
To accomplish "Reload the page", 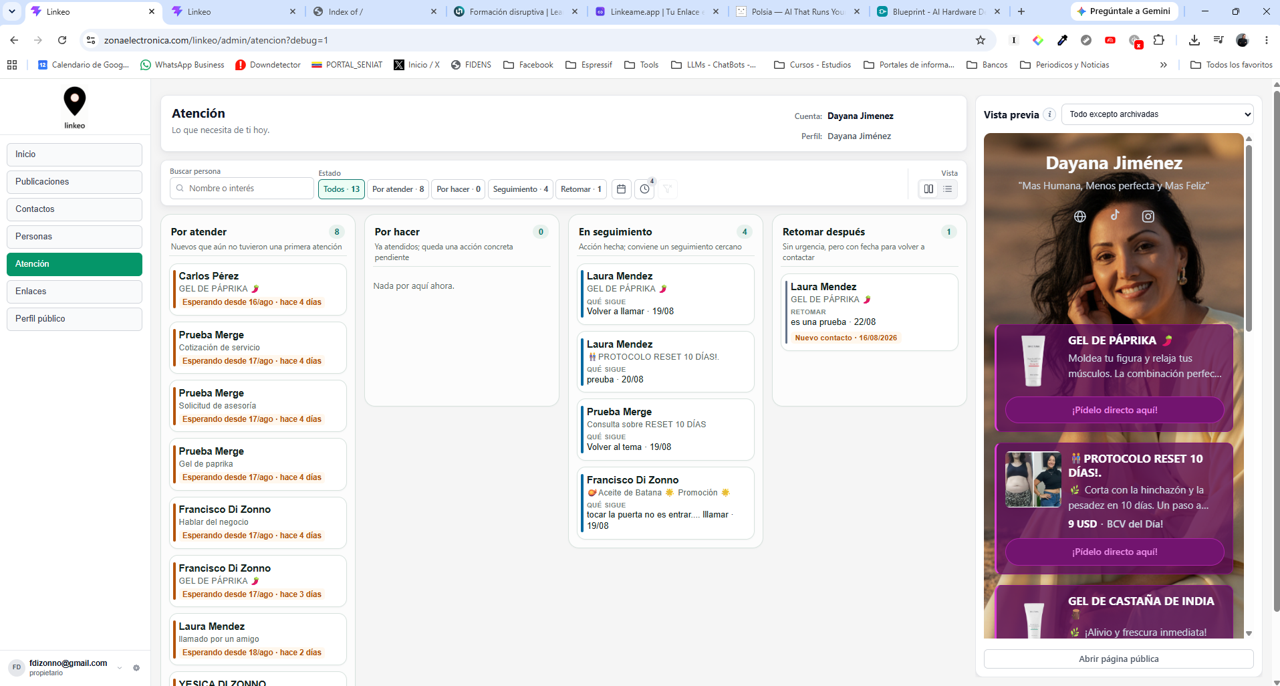I will tap(62, 40).
